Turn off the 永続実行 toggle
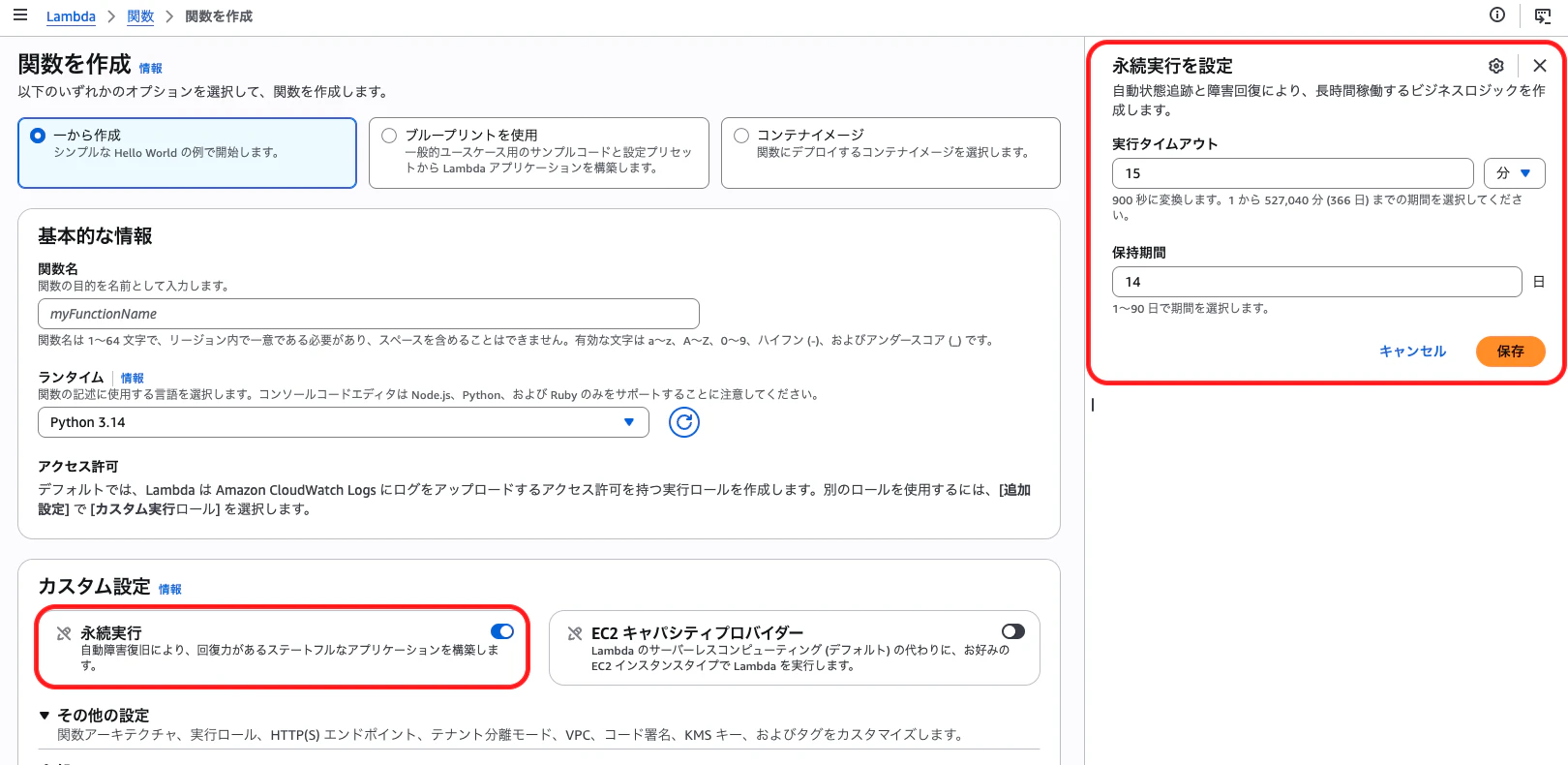 point(502,631)
